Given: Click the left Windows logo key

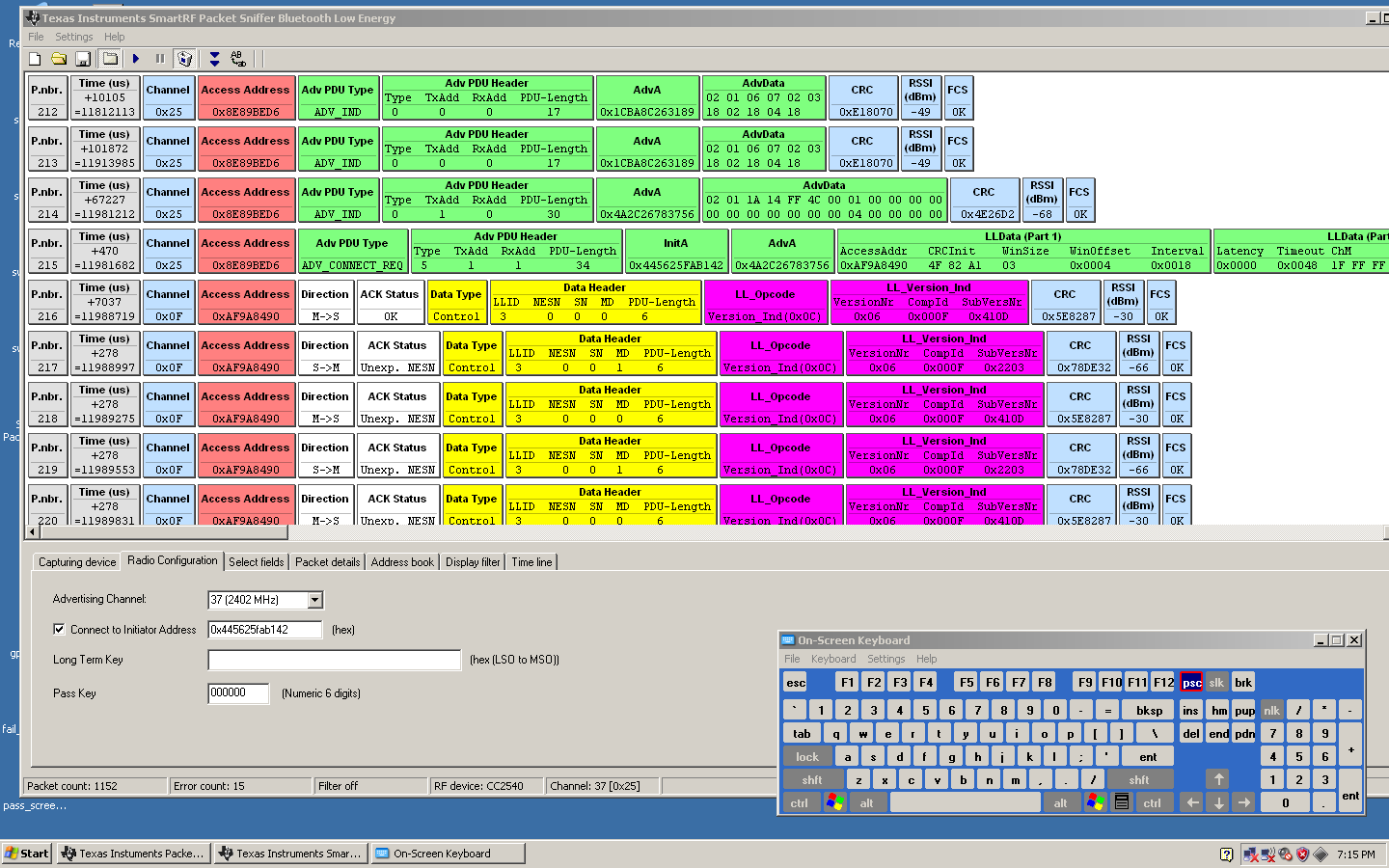Looking at the screenshot, I should point(835,803).
